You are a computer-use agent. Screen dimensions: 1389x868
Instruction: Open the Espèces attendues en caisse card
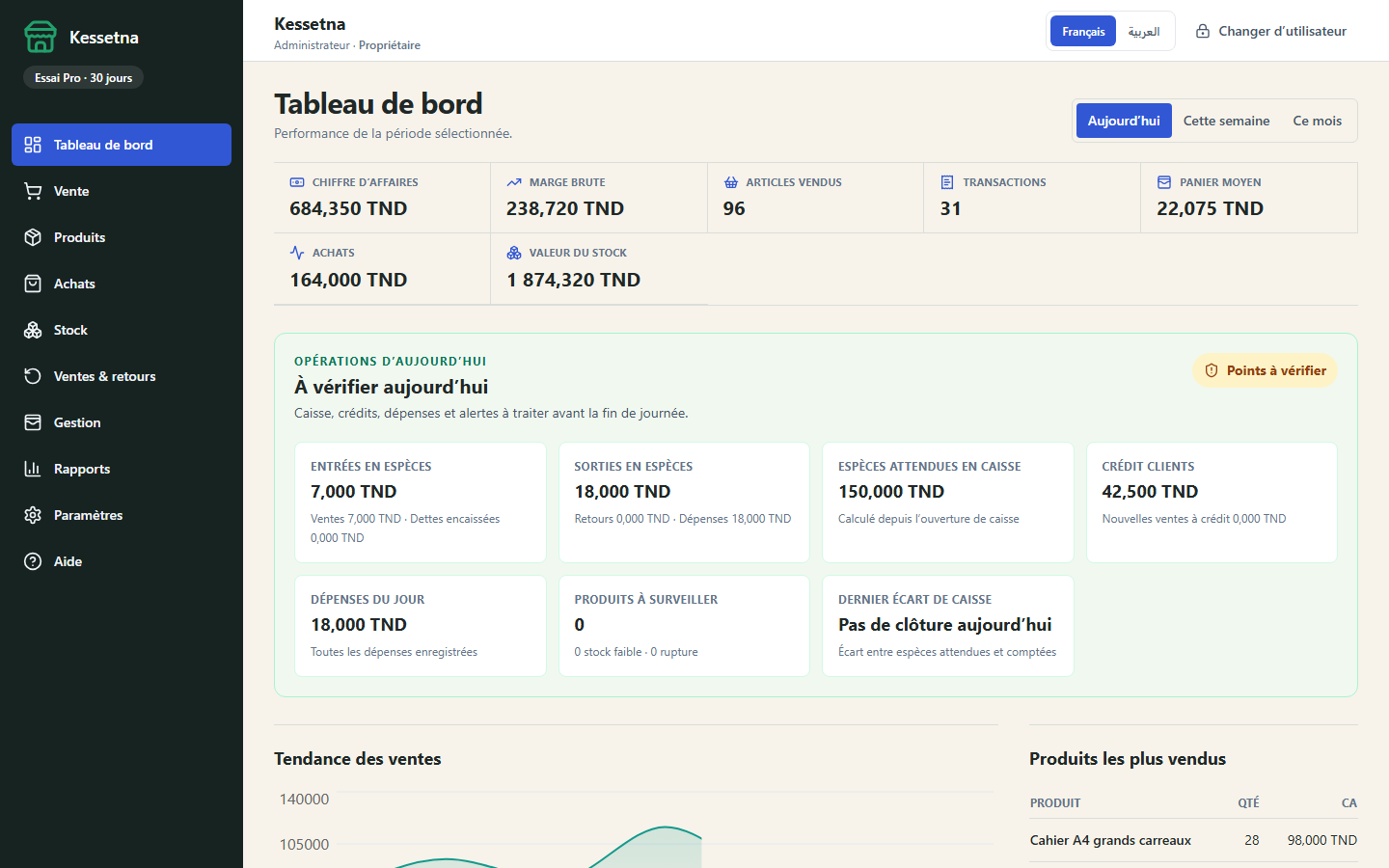click(948, 502)
